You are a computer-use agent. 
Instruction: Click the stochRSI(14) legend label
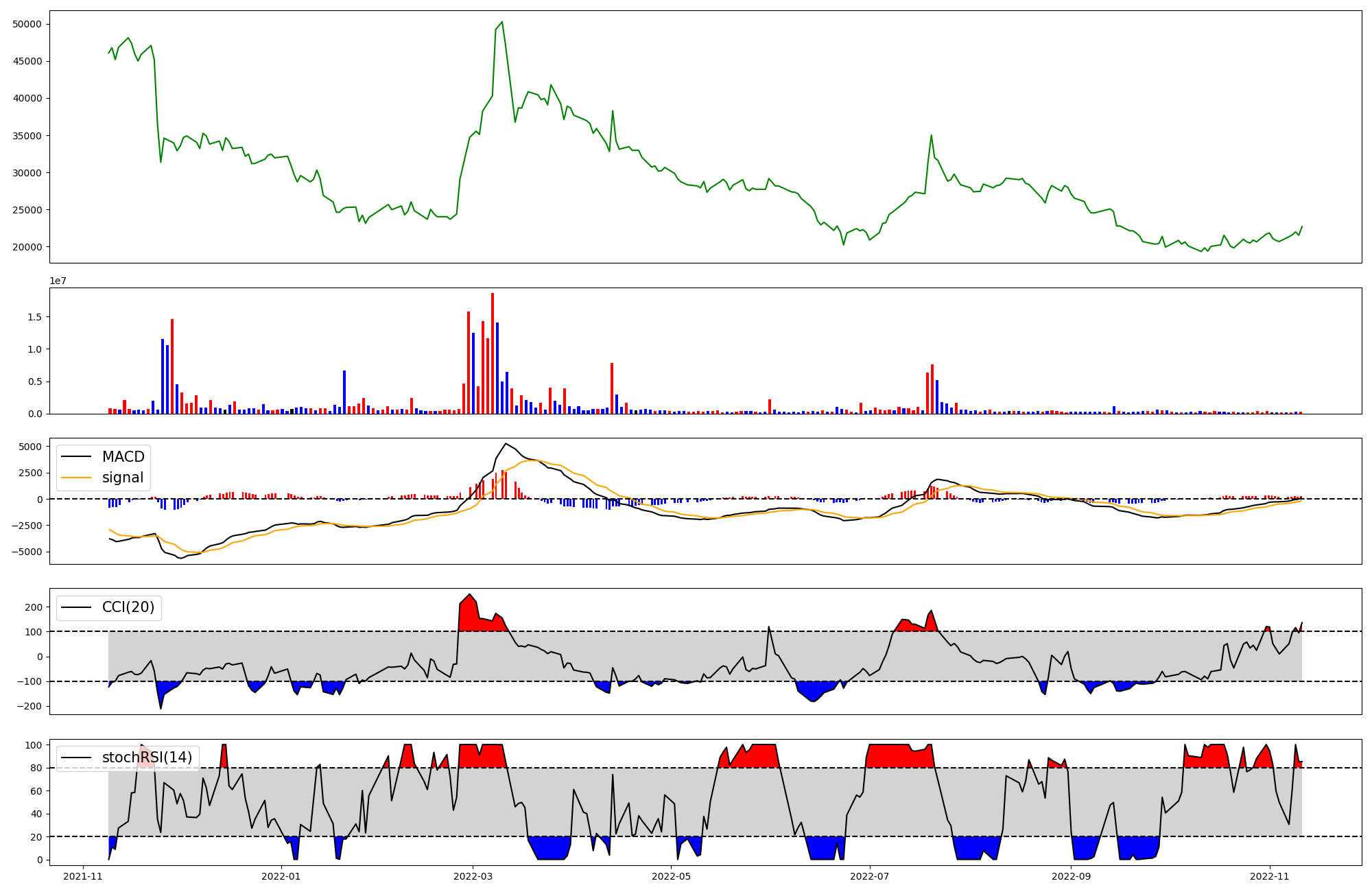(x=147, y=758)
